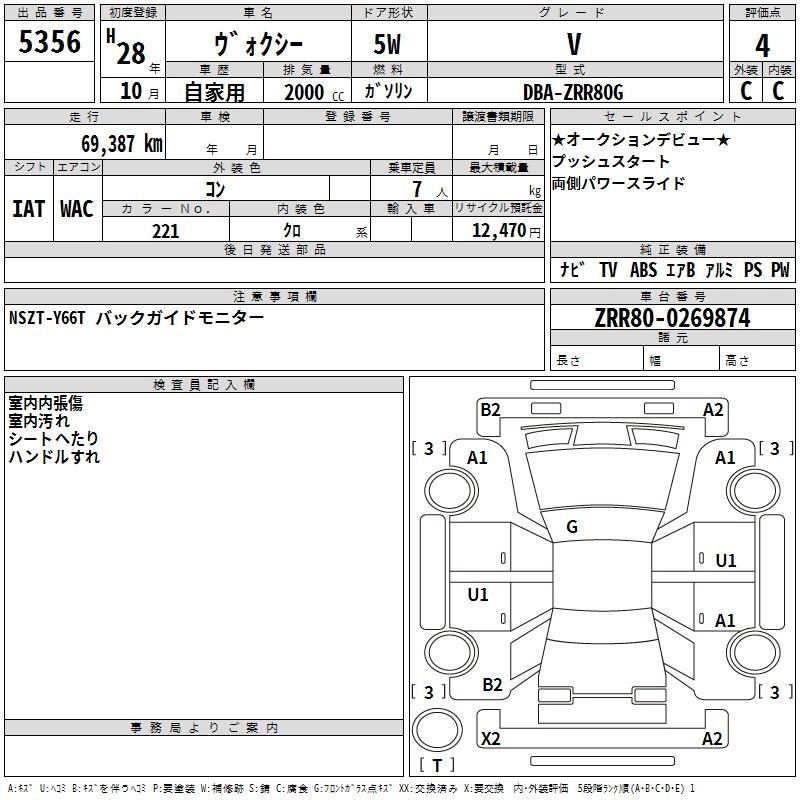Click the X2 mark on the rear bumper
The width and height of the screenshot is (800, 800).
tap(490, 738)
